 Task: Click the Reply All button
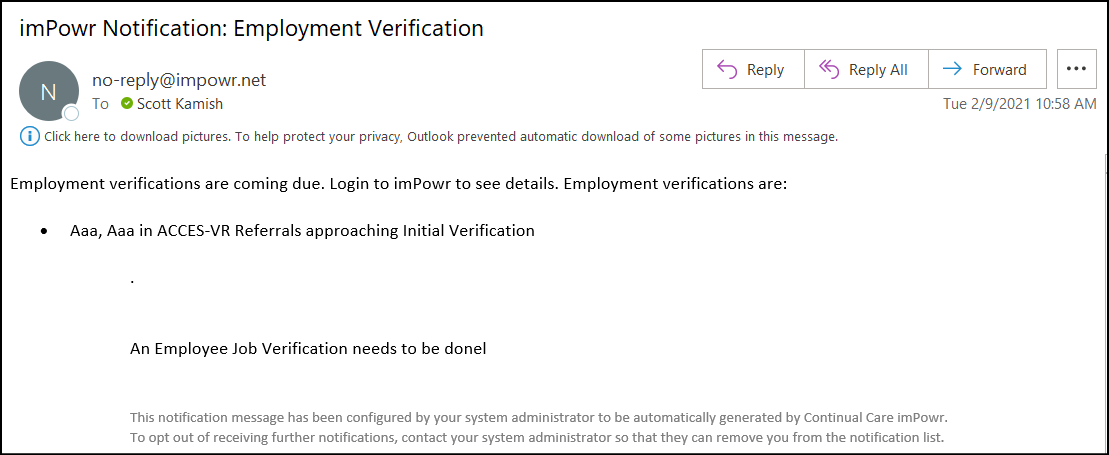(x=866, y=69)
